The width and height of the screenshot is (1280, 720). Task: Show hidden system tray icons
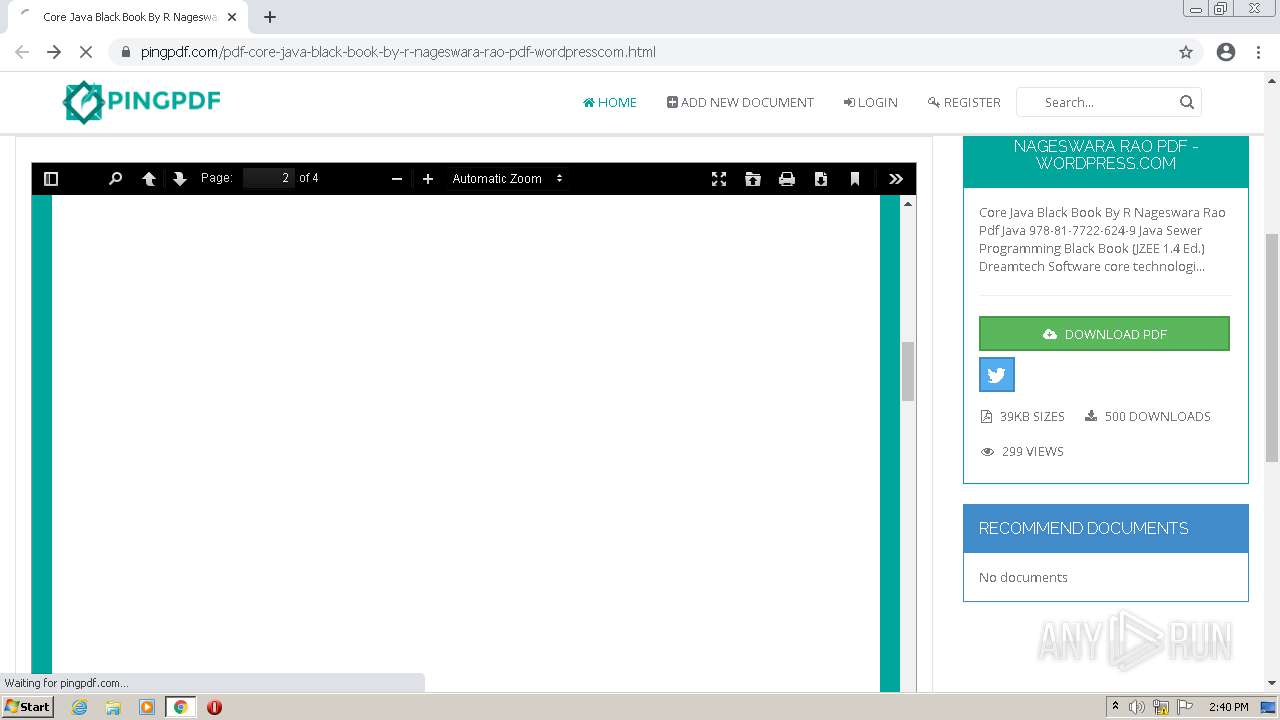1115,706
